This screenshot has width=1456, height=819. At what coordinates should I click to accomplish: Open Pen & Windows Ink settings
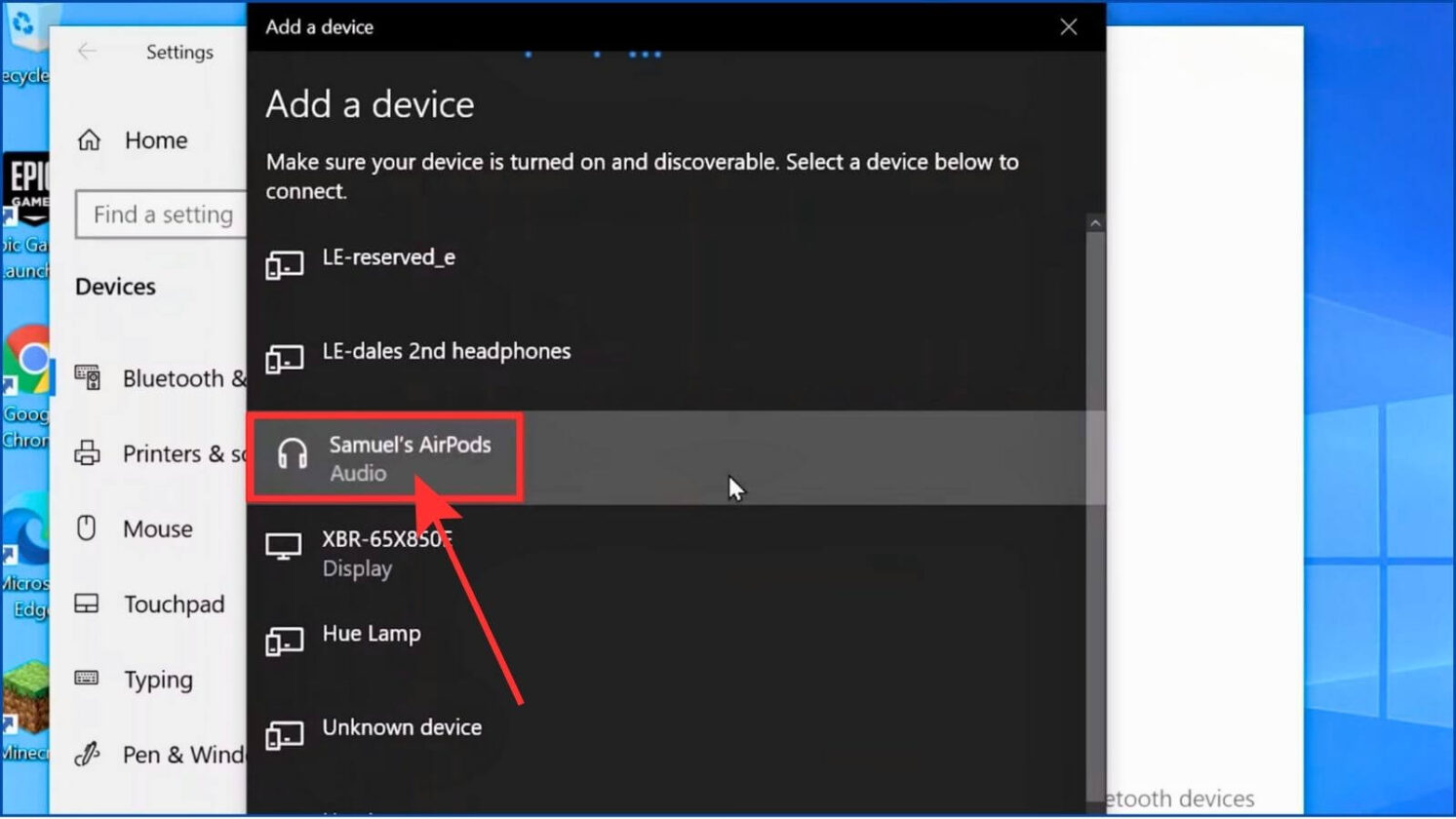182,755
